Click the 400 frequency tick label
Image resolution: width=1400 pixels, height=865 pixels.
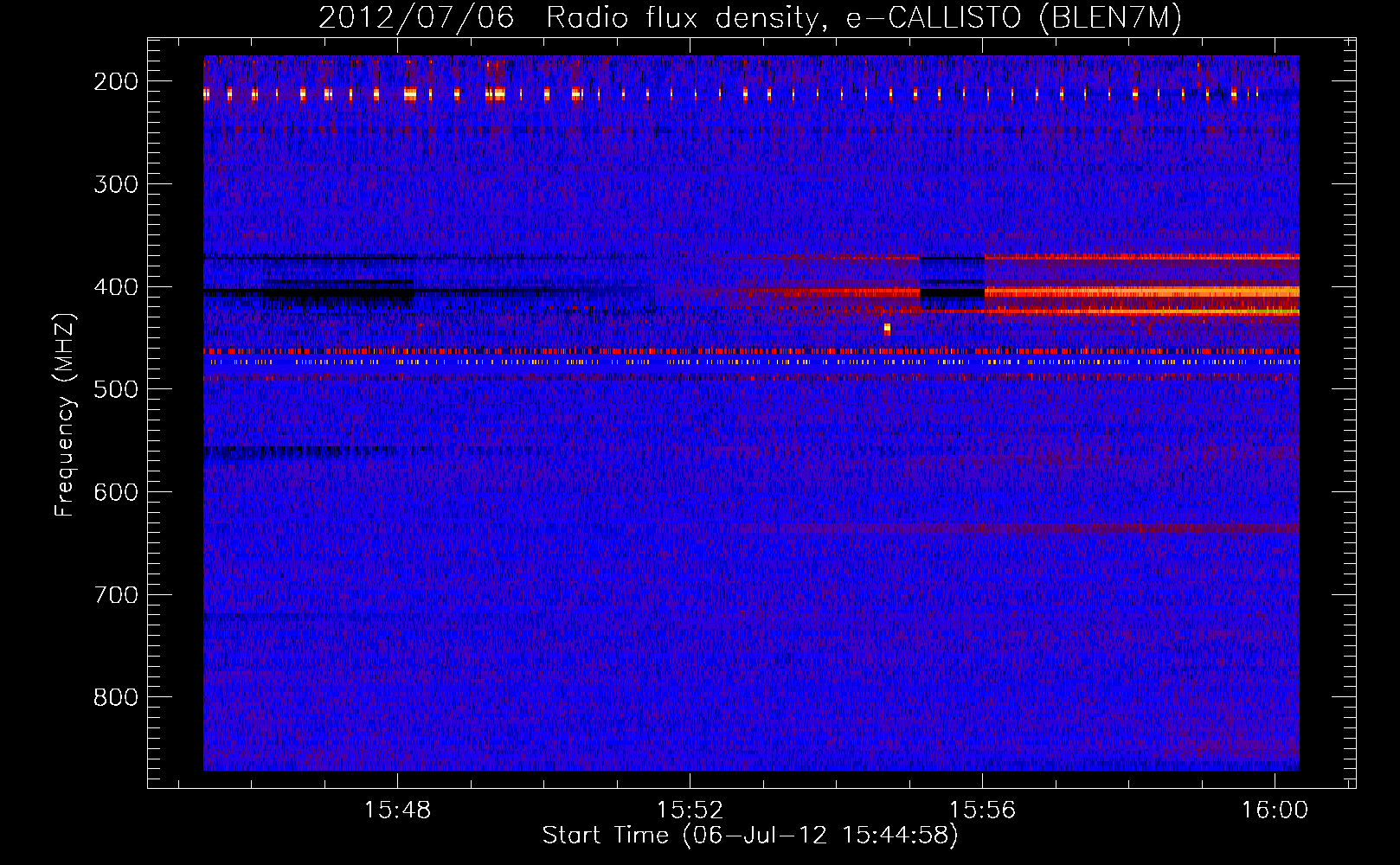point(116,286)
